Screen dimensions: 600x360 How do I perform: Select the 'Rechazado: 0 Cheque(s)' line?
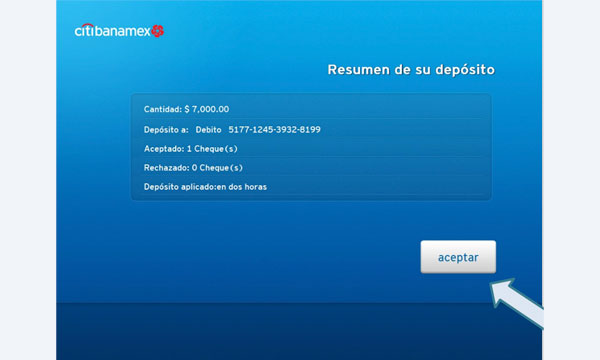click(x=193, y=168)
